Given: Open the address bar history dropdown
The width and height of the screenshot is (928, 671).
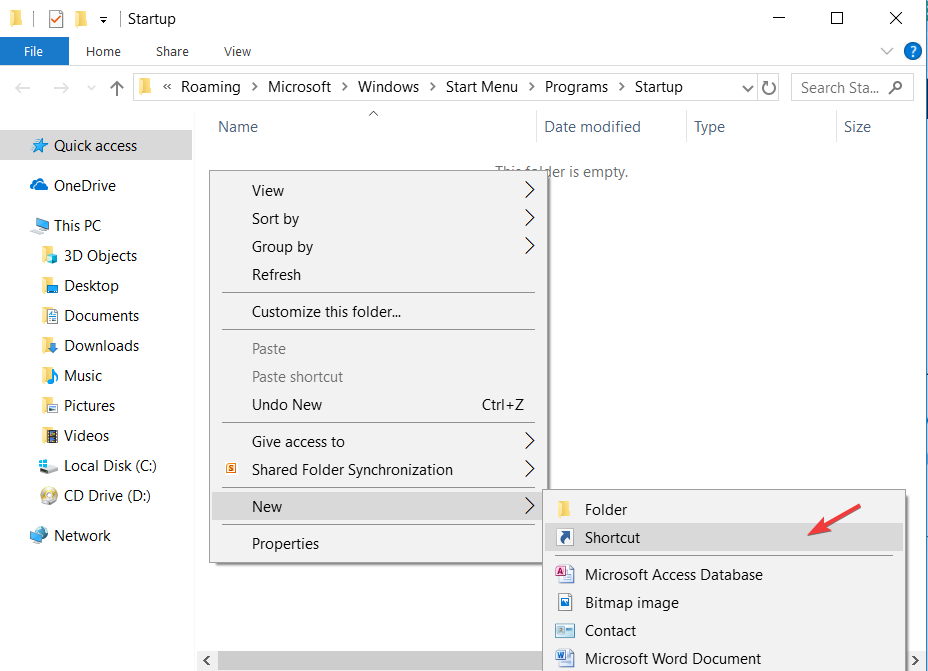Looking at the screenshot, I should 747,88.
